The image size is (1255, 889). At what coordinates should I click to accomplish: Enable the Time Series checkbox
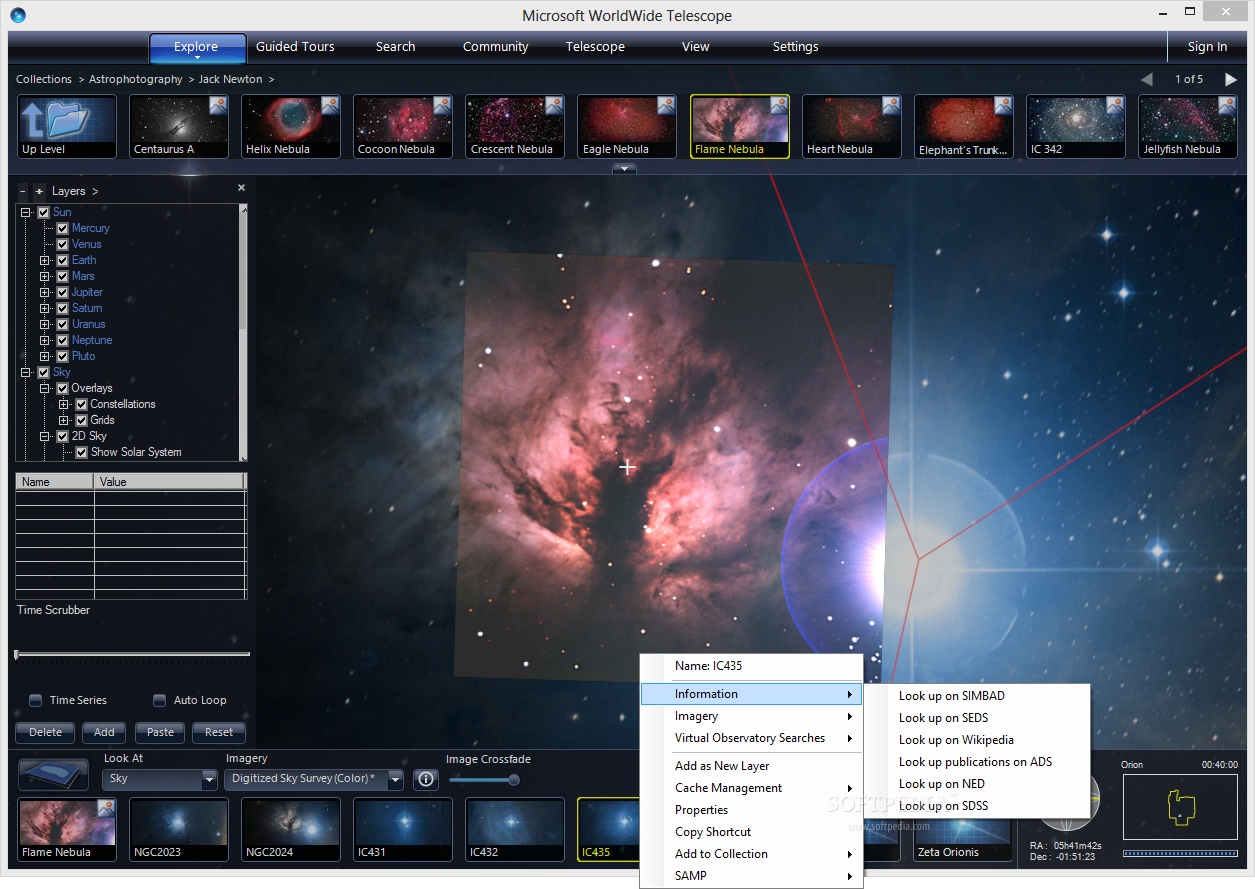pos(36,700)
